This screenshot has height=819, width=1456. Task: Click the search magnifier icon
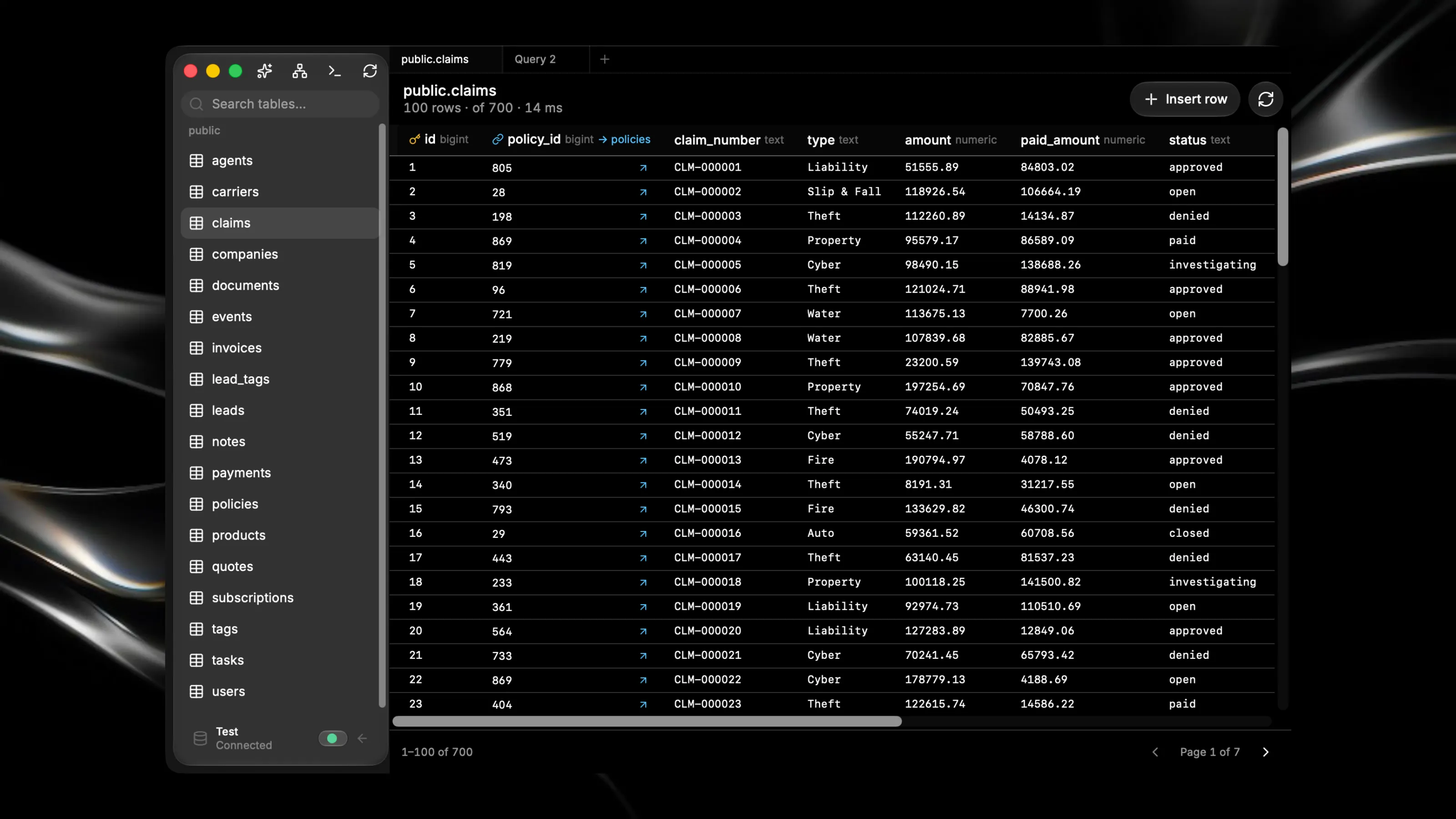[196, 104]
